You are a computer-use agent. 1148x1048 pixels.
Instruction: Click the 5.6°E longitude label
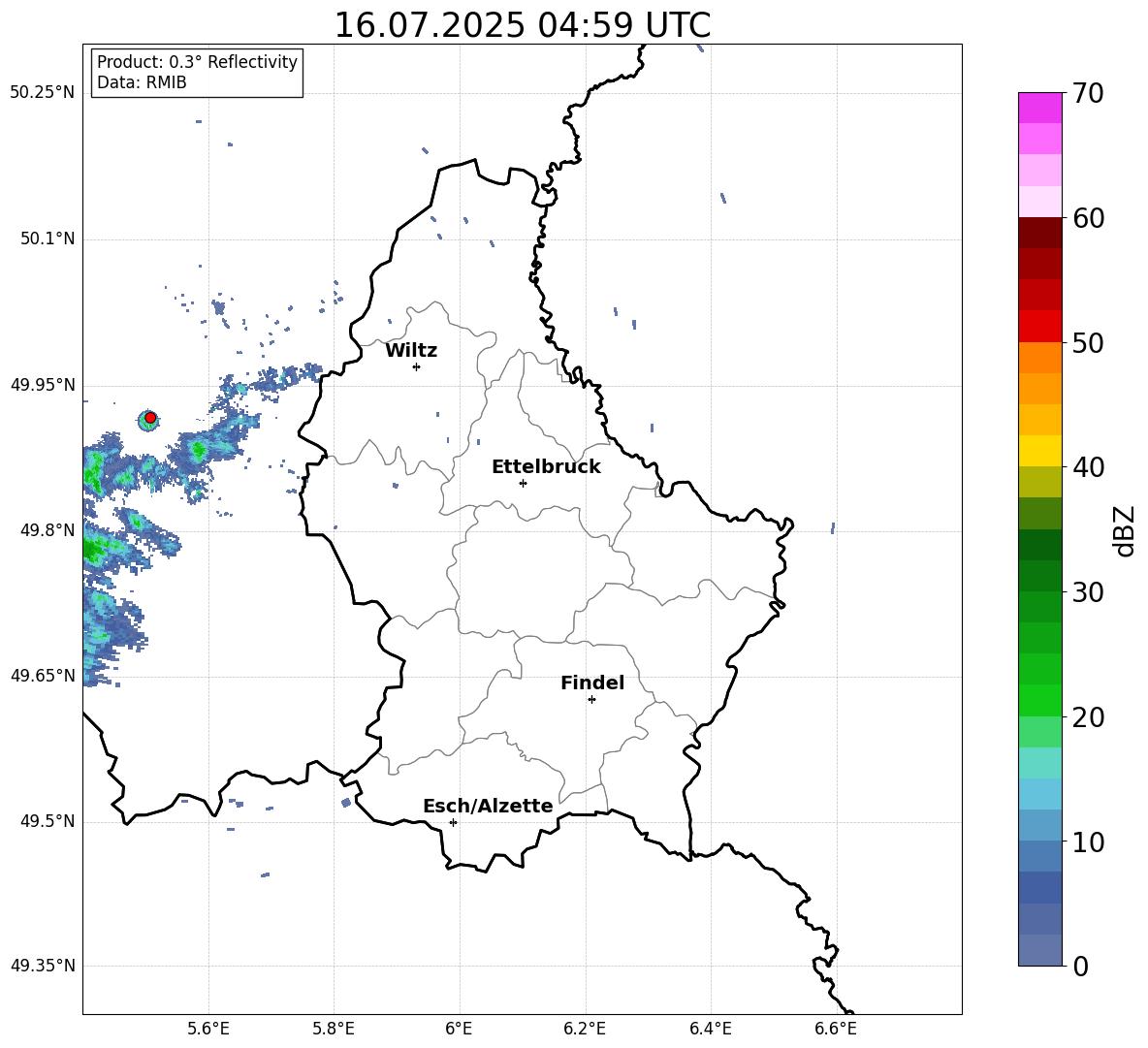click(x=208, y=1029)
